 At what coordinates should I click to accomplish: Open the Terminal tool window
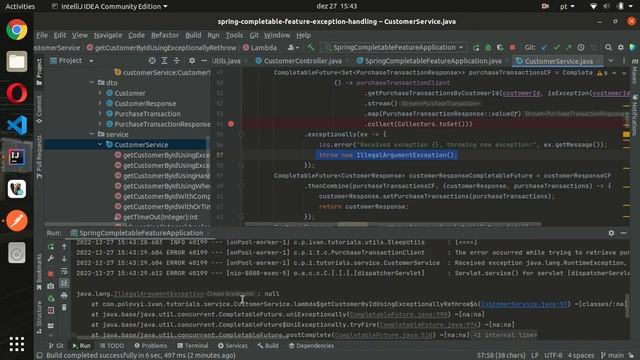pos(193,346)
